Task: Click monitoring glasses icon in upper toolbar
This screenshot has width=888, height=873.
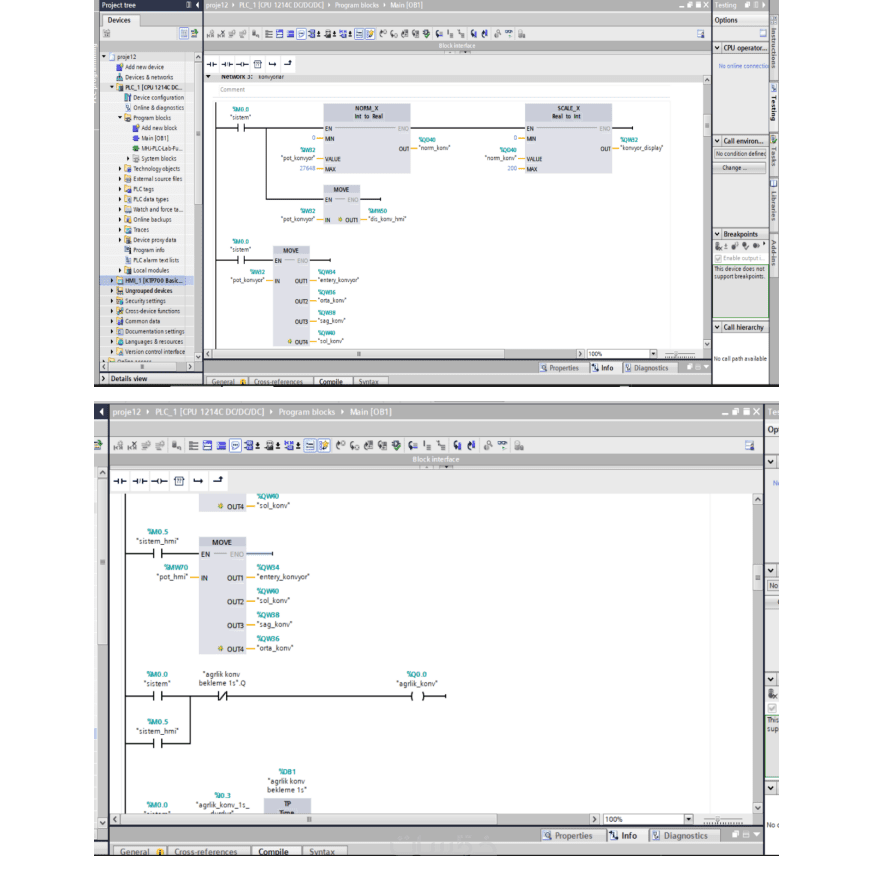Action: (509, 34)
